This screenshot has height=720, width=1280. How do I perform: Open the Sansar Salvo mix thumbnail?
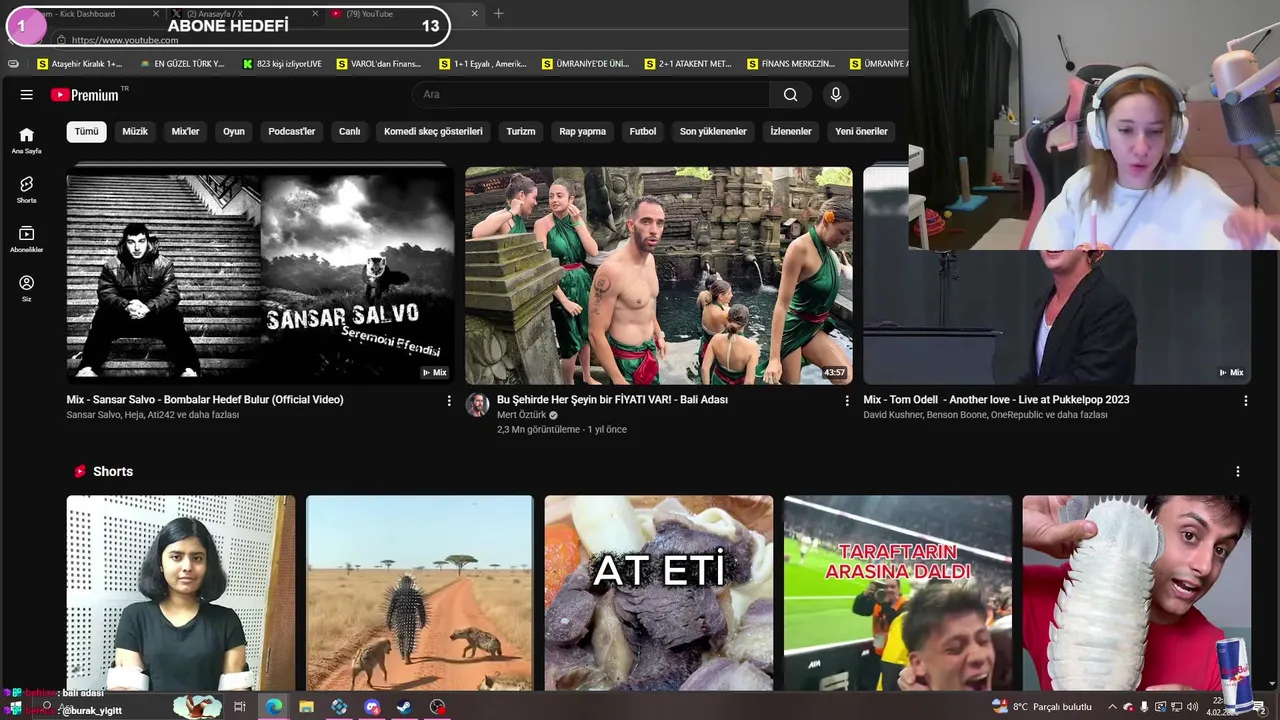pyautogui.click(x=260, y=275)
